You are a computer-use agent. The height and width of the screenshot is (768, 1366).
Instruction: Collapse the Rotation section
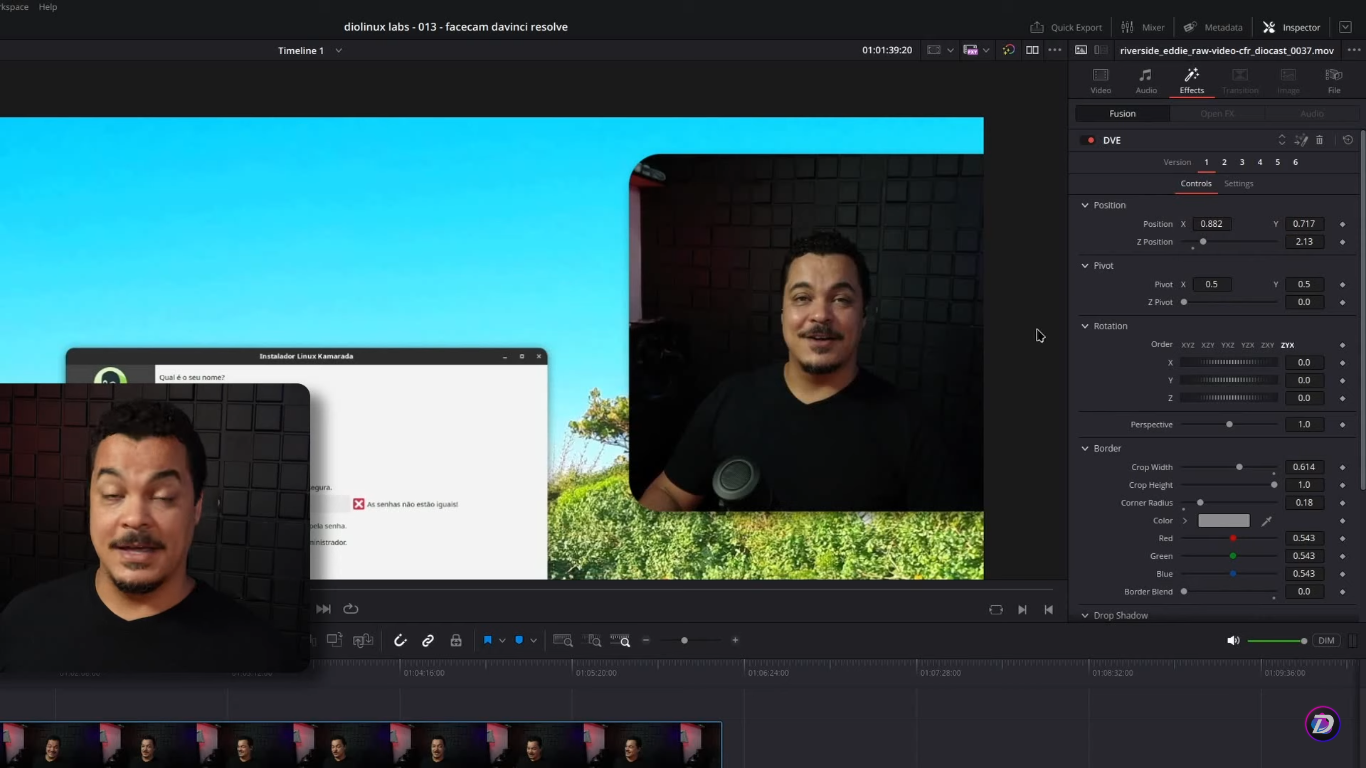coord(1085,326)
